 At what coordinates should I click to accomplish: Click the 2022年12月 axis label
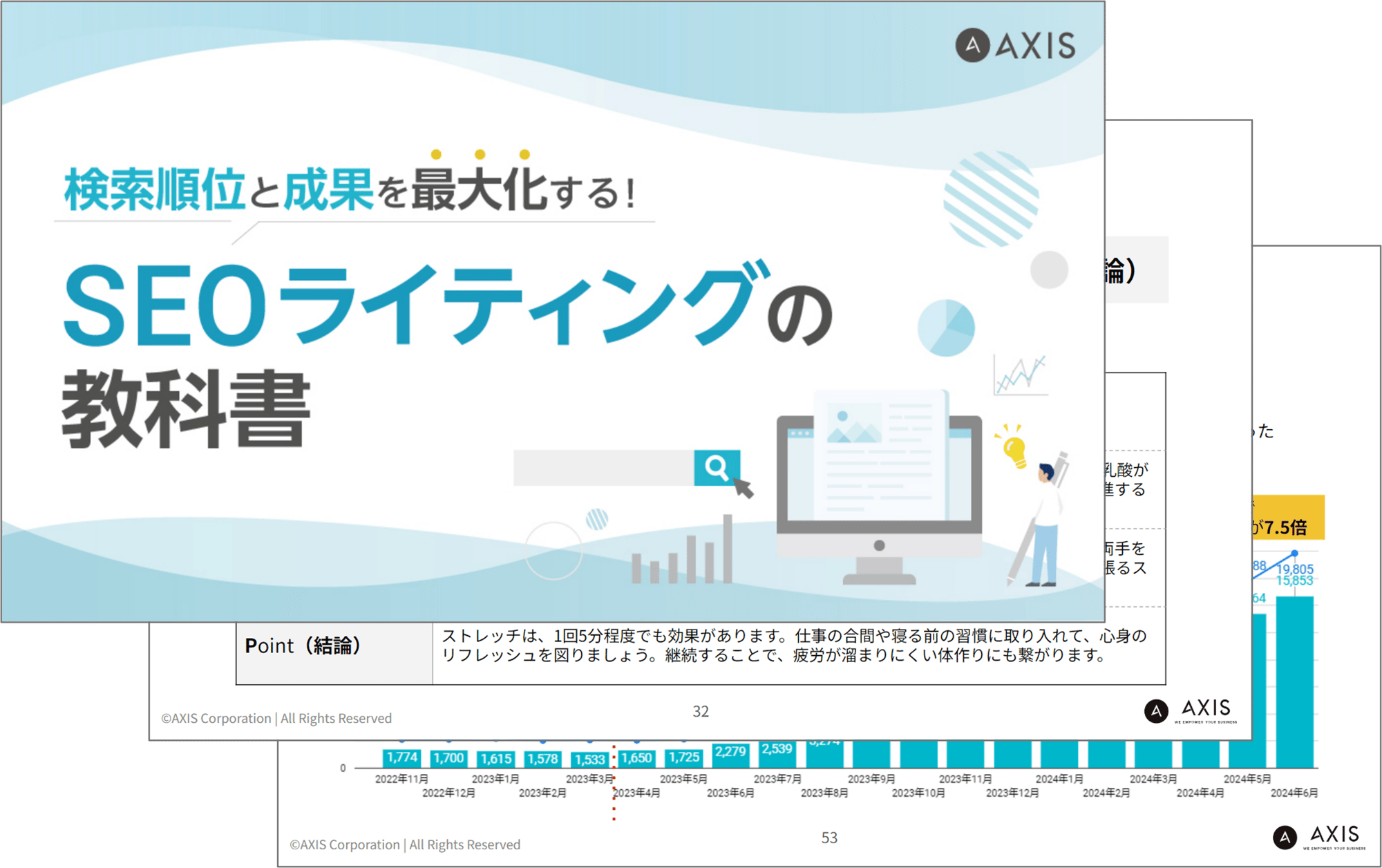[448, 793]
